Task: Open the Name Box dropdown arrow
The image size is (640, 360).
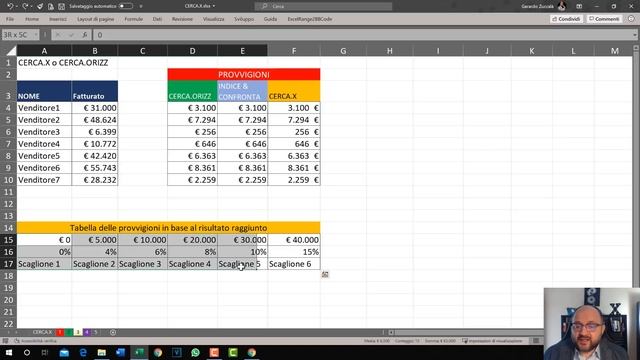Action: pyautogui.click(x=36, y=35)
